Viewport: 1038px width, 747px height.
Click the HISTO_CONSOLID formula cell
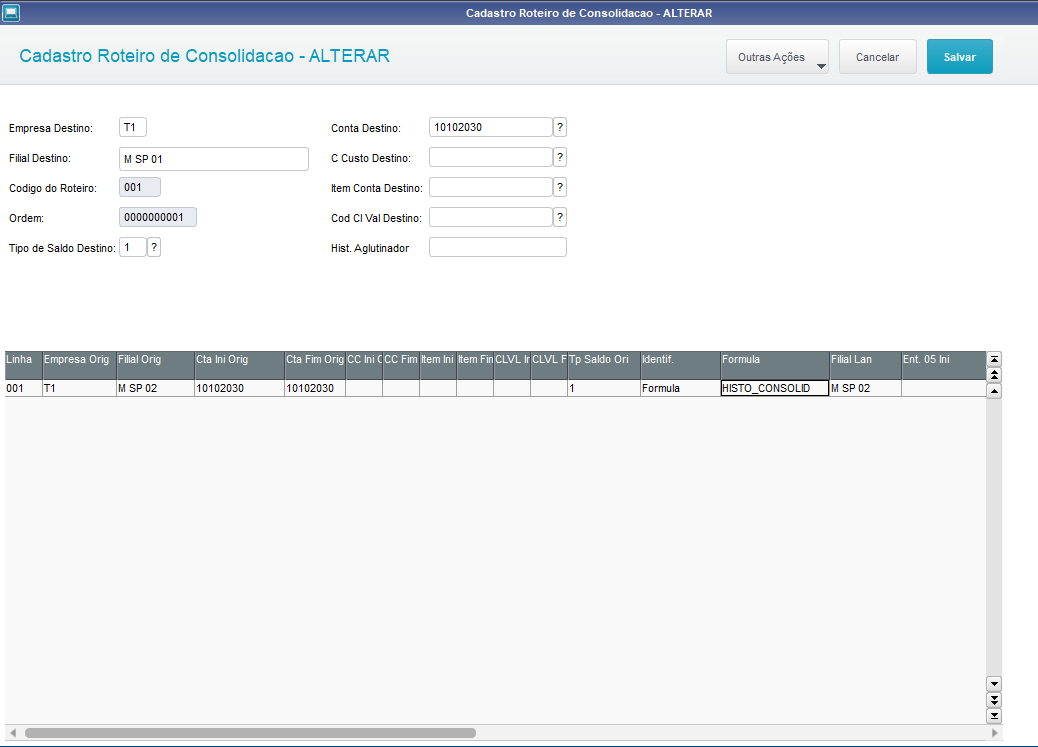tap(775, 388)
